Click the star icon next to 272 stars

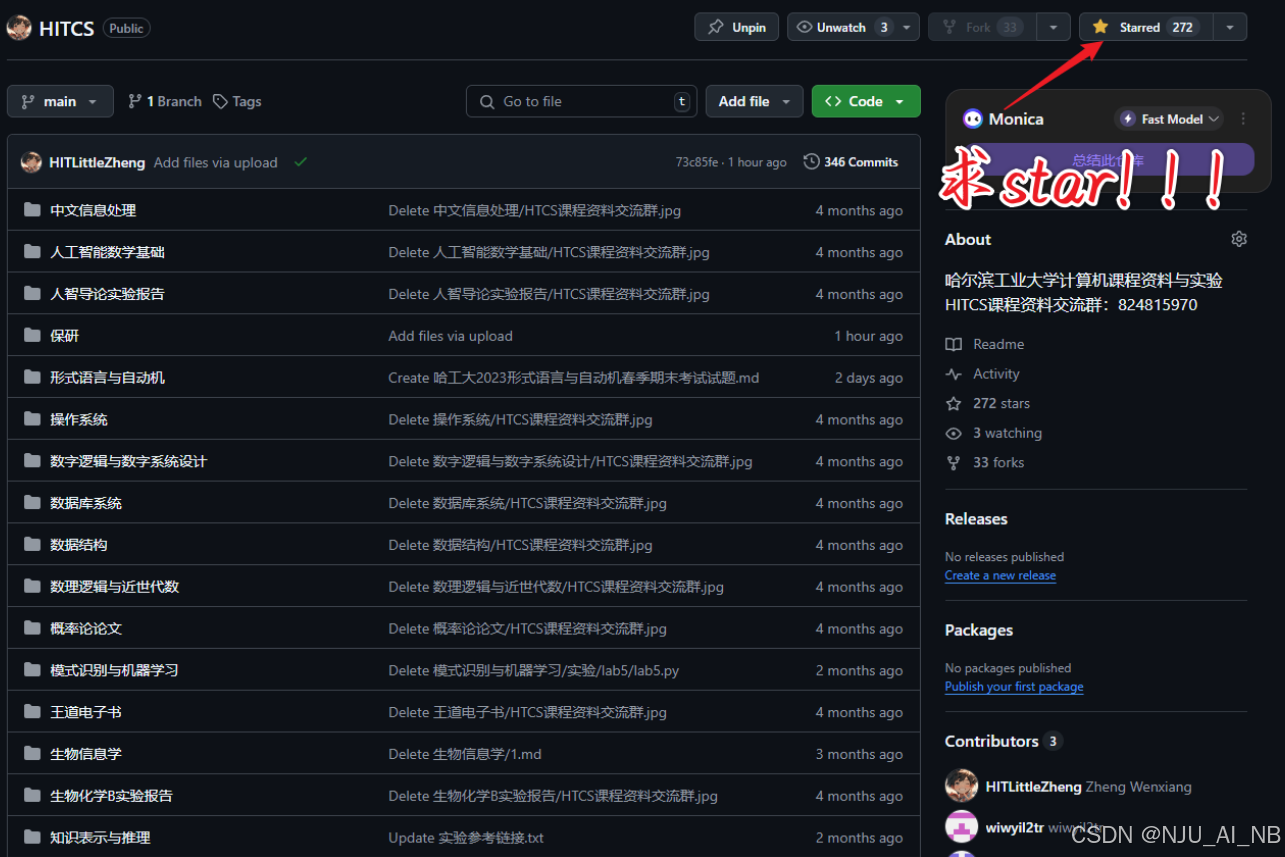(953, 403)
